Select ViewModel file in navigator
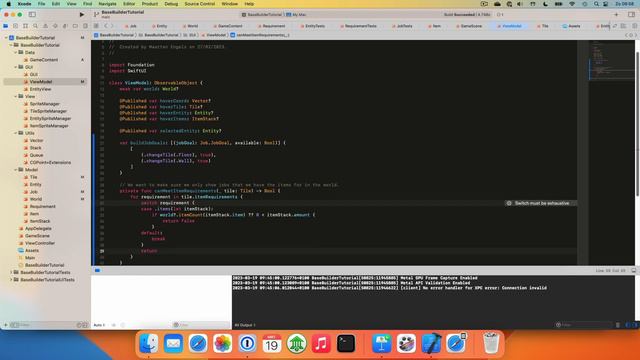The width and height of the screenshot is (640, 360). 45,82
